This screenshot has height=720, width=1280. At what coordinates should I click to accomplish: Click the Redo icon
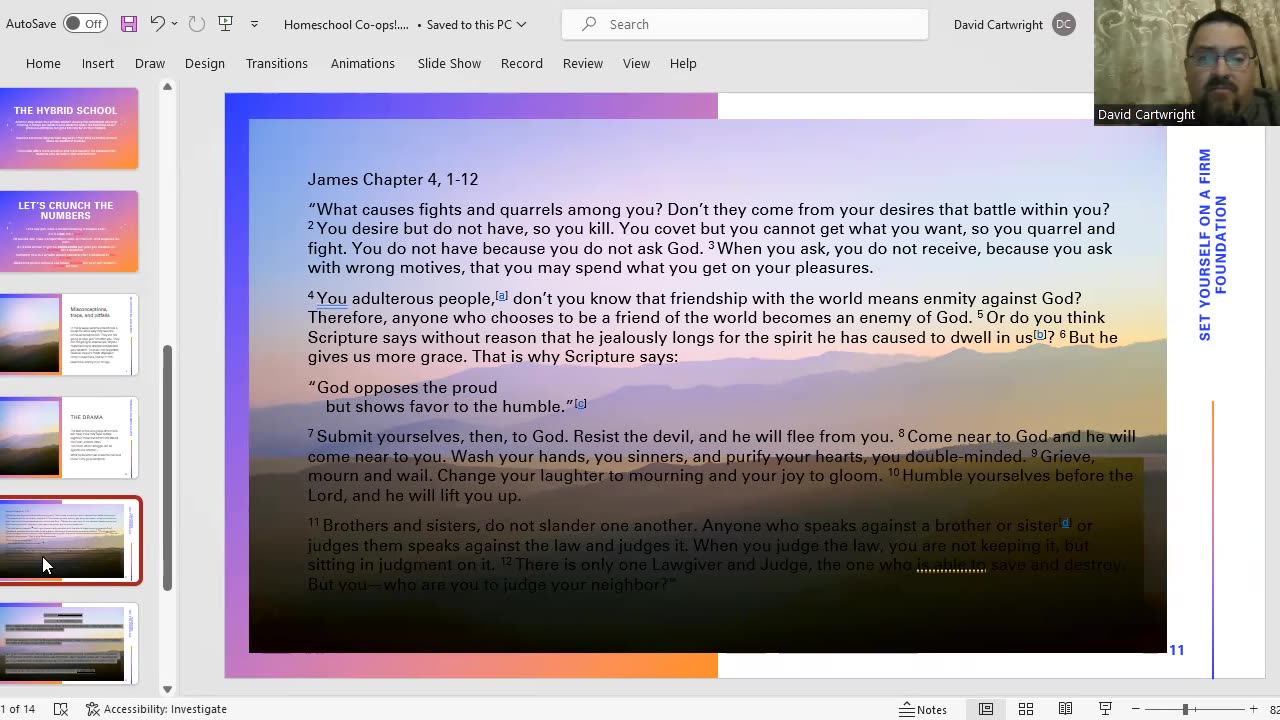point(196,24)
